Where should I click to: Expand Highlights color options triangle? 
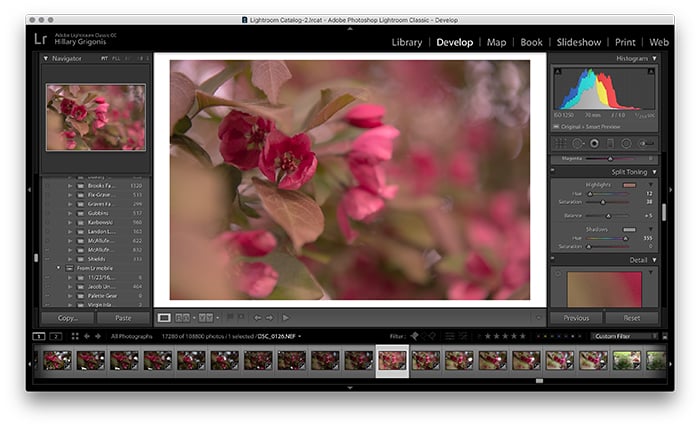point(650,185)
